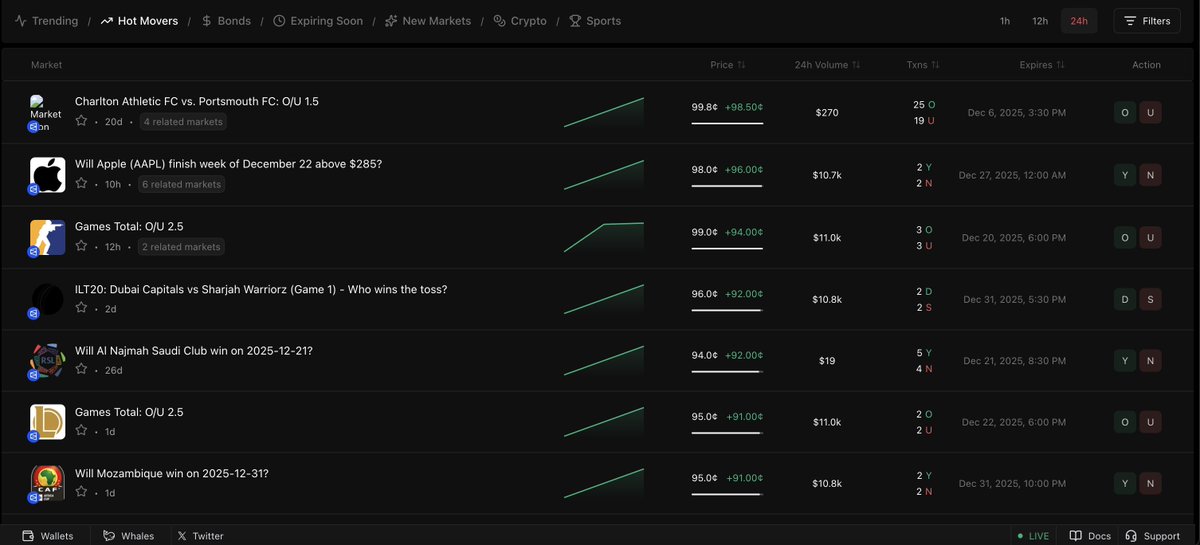The width and height of the screenshot is (1200, 545).
Task: Open the New Markets tab
Action: (428, 21)
